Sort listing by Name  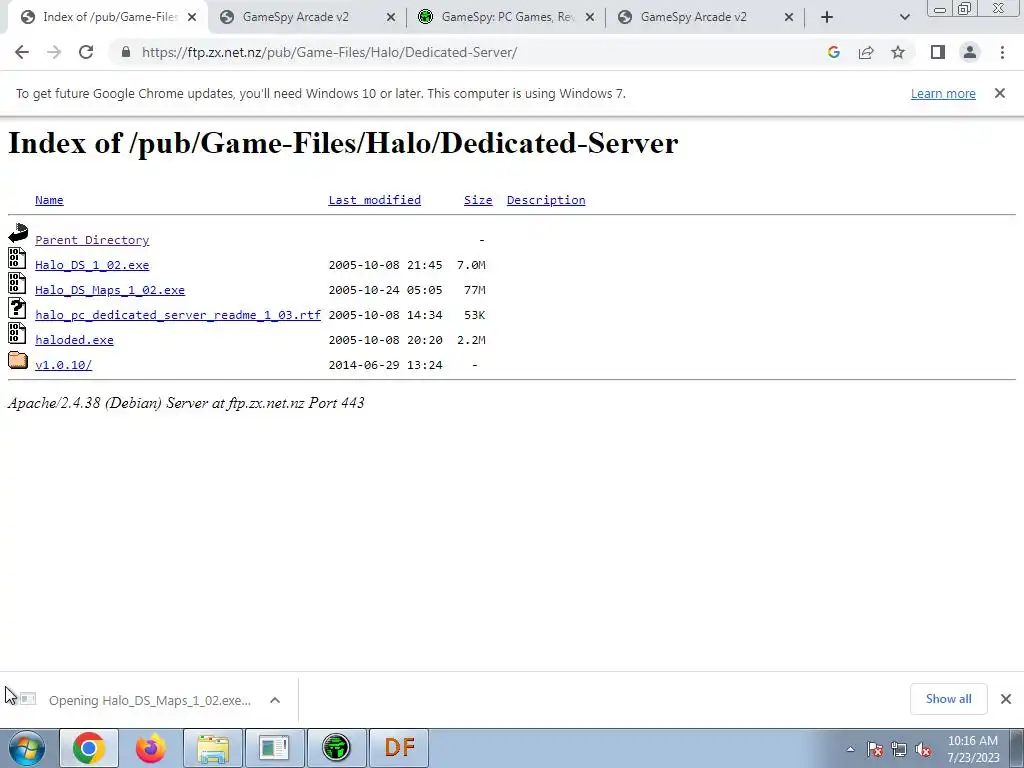[49, 200]
